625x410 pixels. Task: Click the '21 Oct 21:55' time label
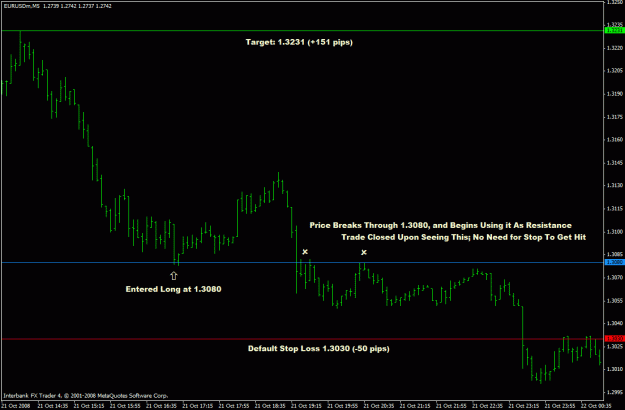point(452,406)
